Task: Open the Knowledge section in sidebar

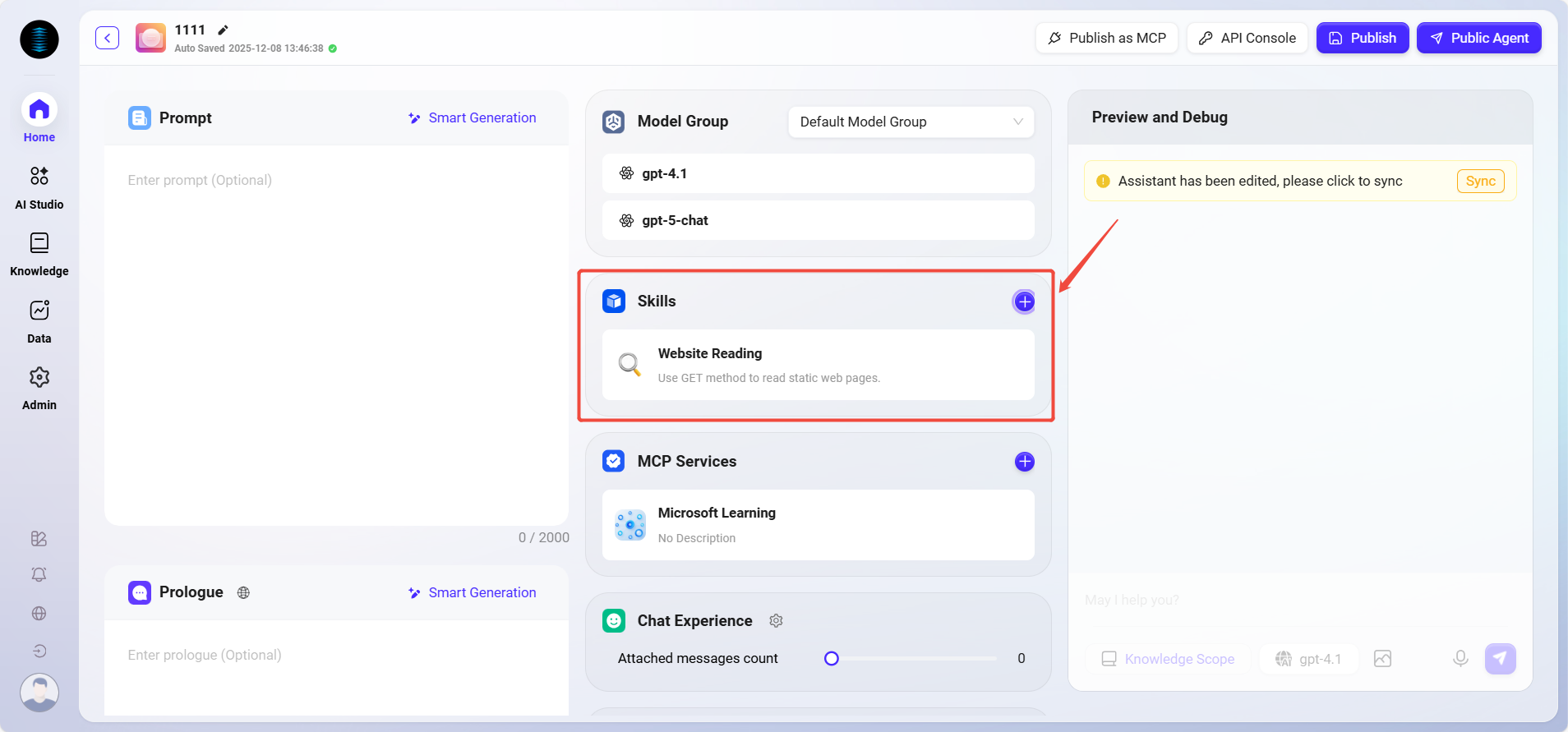Action: 39,254
